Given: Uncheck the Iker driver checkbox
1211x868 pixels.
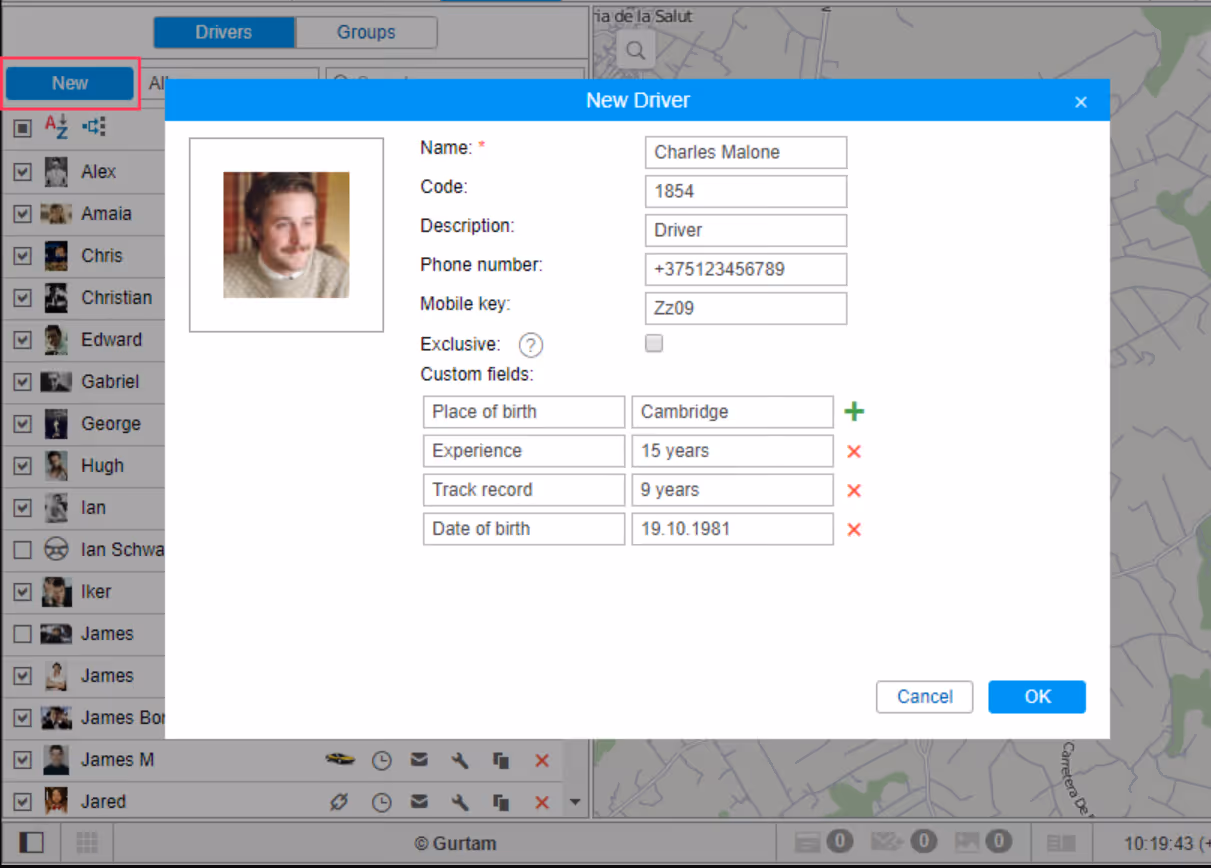Looking at the screenshot, I should 22,592.
